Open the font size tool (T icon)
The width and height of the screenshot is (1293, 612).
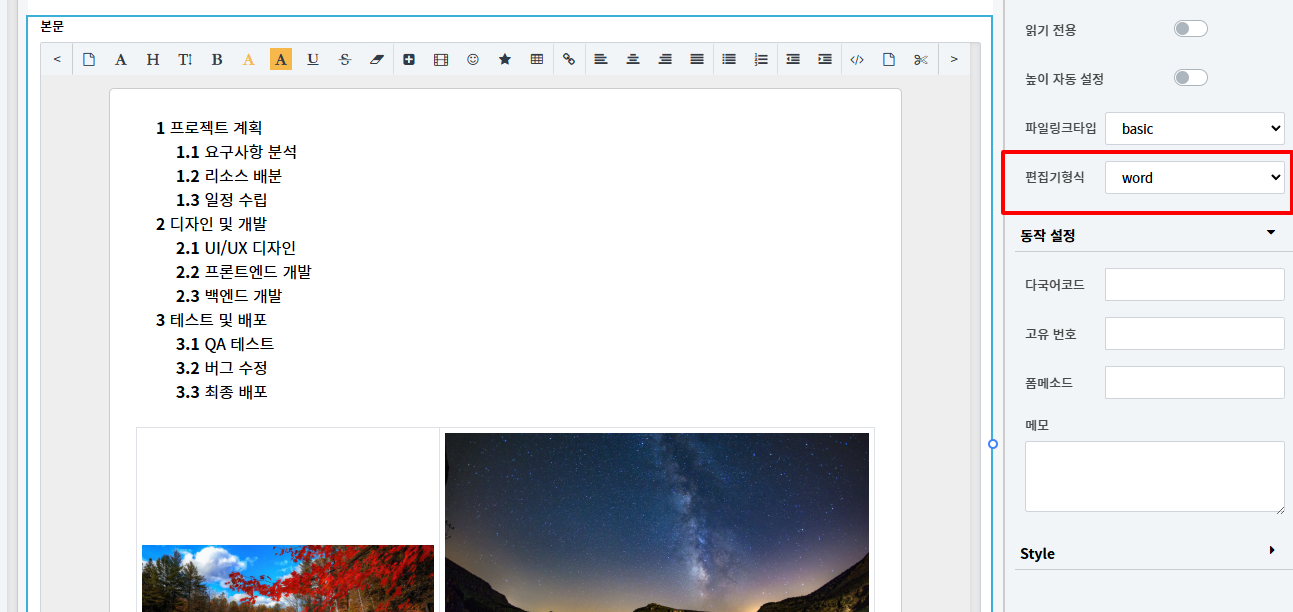[185, 60]
